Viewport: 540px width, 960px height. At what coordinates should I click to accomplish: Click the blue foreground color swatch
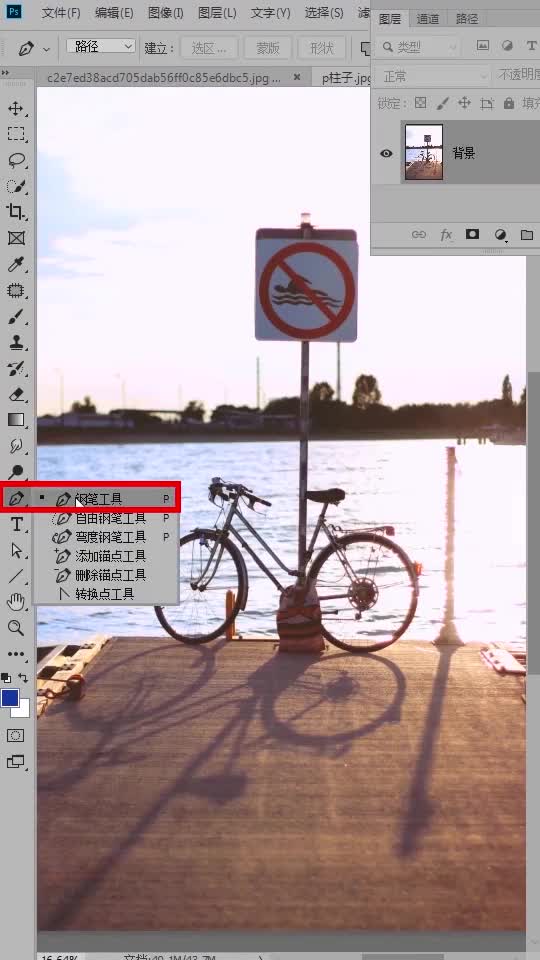[x=10, y=698]
